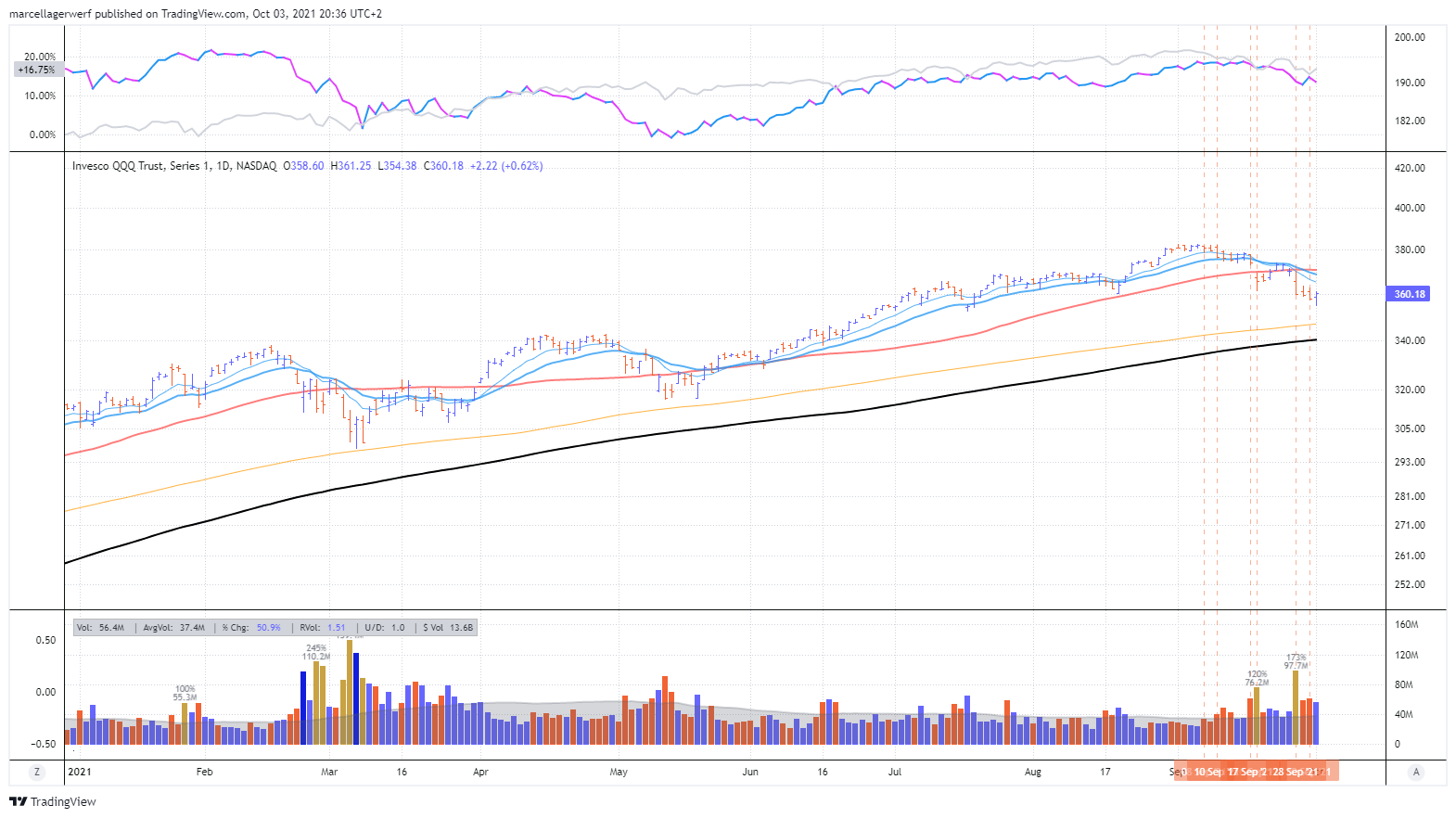Click the 160M volume axis label

tap(1406, 624)
